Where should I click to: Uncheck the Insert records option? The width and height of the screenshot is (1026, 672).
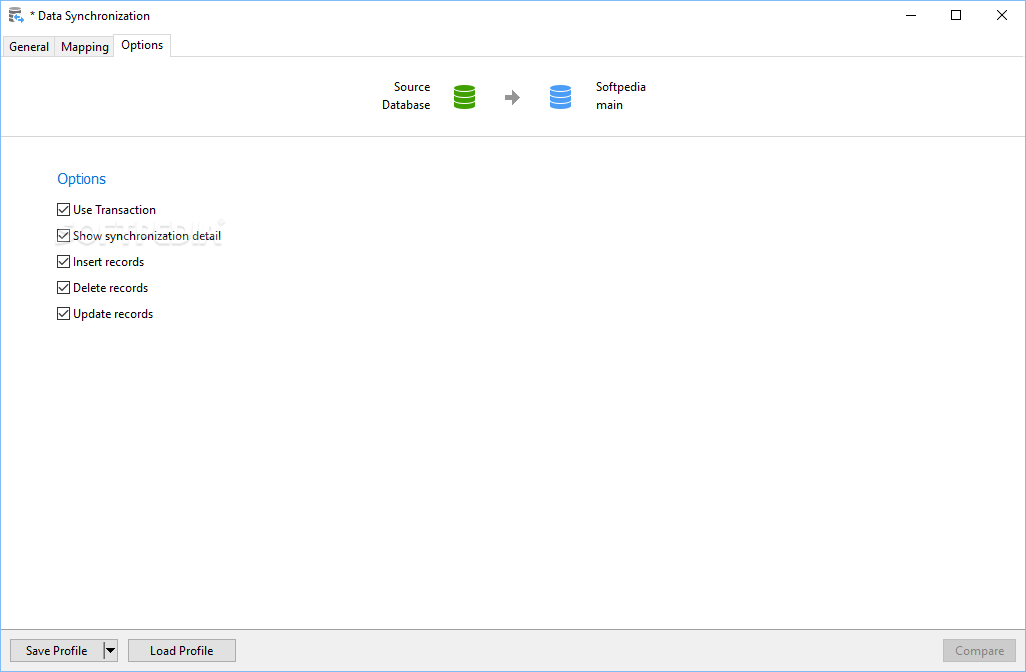tap(63, 262)
